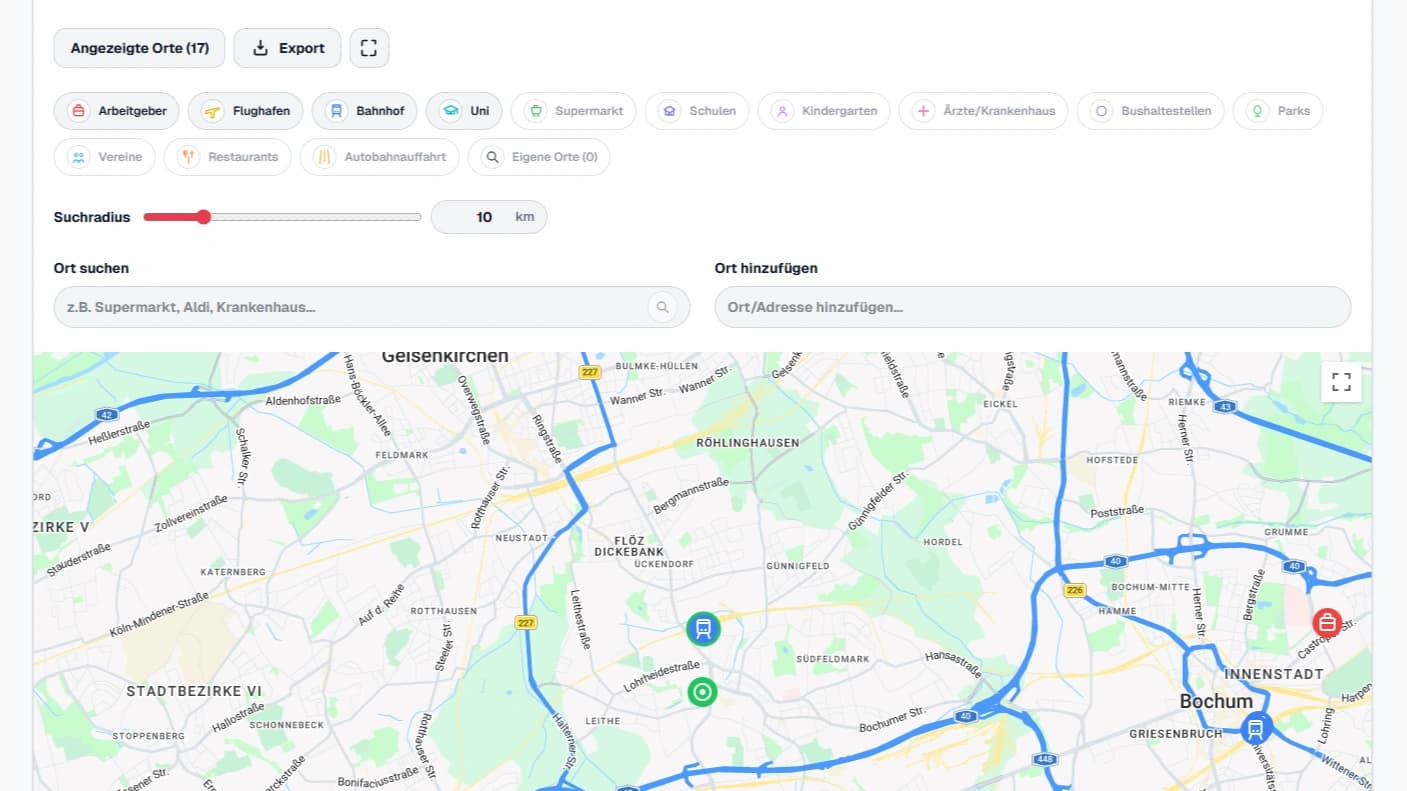Click the Export button
The height and width of the screenshot is (791, 1407).
point(288,48)
